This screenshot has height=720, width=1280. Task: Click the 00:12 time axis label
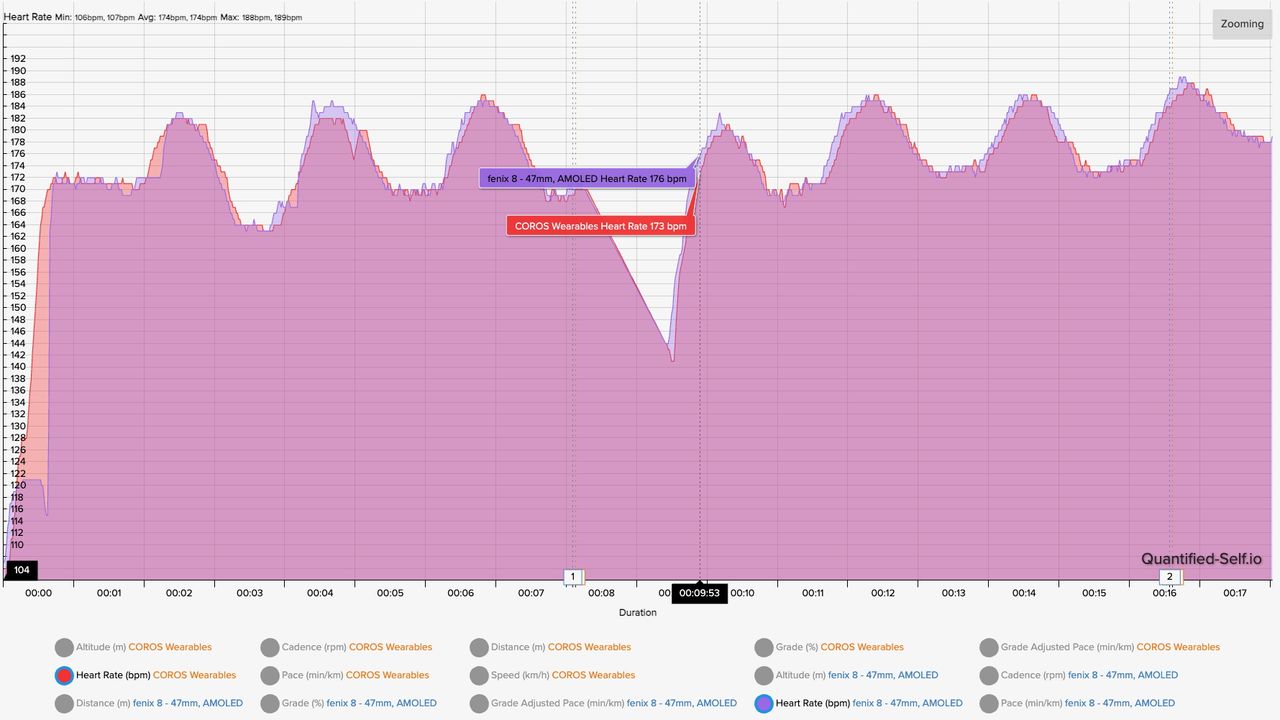(x=883, y=593)
